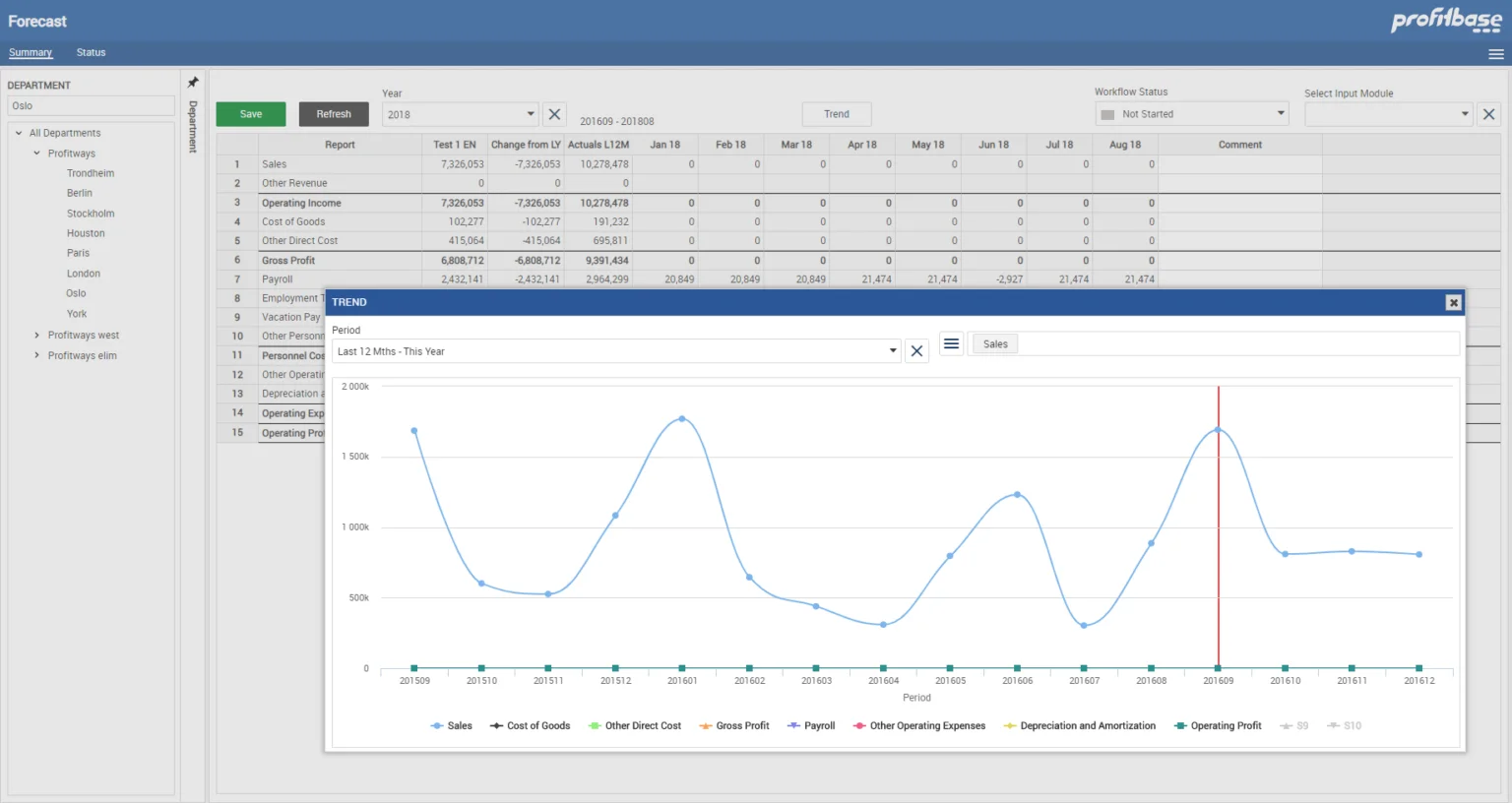Click the Refresh button
1512x803 pixels.
pyautogui.click(x=334, y=114)
